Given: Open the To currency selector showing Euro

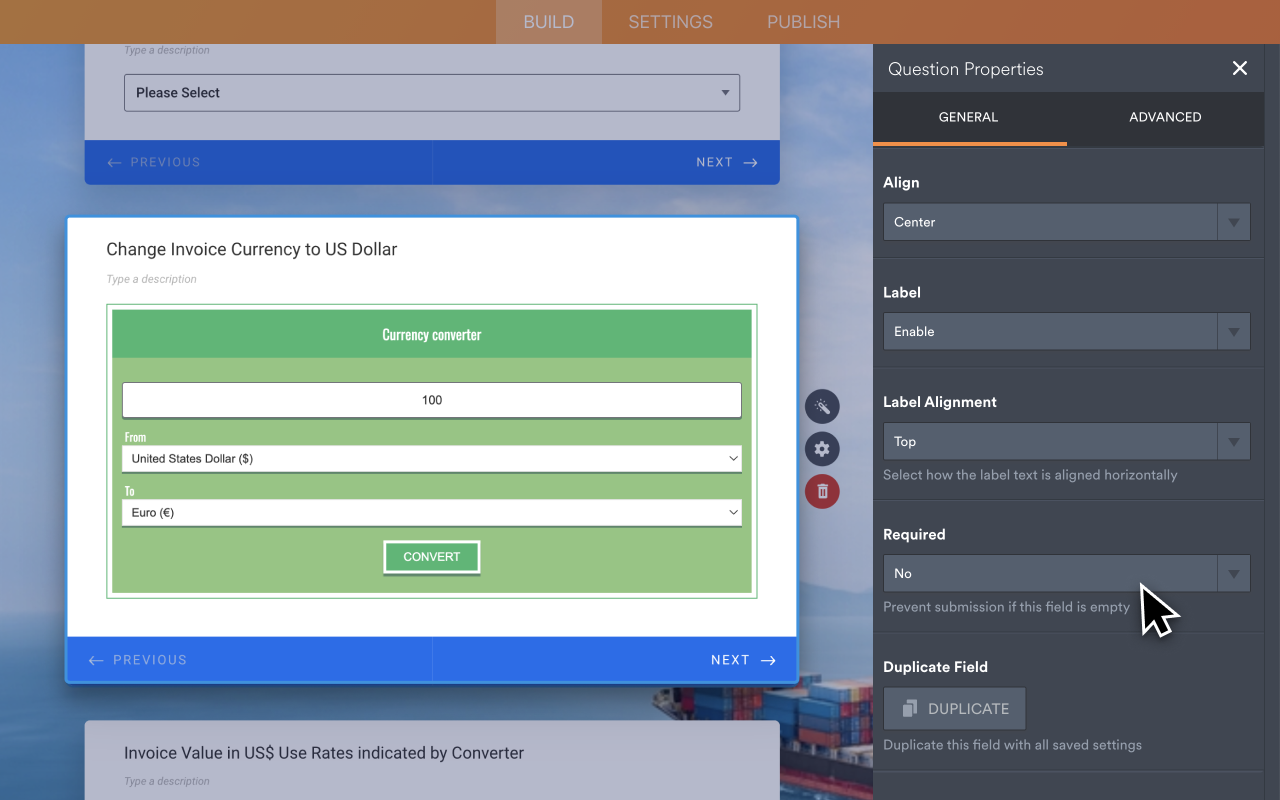Looking at the screenshot, I should (x=431, y=512).
